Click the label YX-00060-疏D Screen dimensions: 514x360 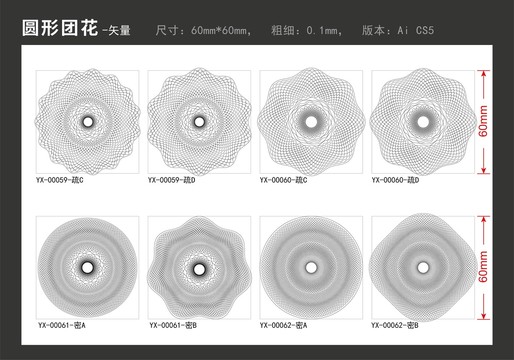pyautogui.click(x=395, y=180)
